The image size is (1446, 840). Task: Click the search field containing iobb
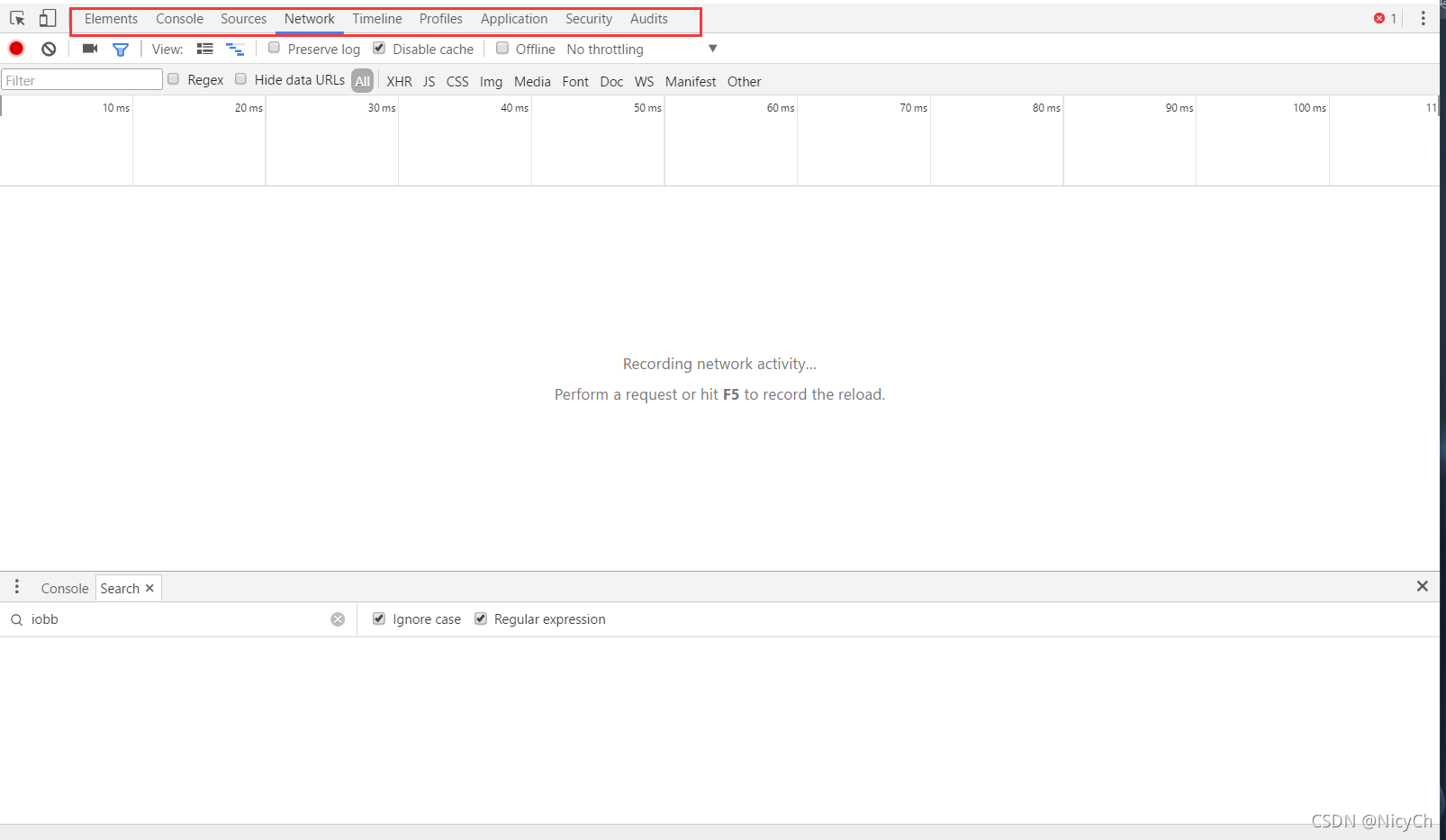(x=179, y=619)
